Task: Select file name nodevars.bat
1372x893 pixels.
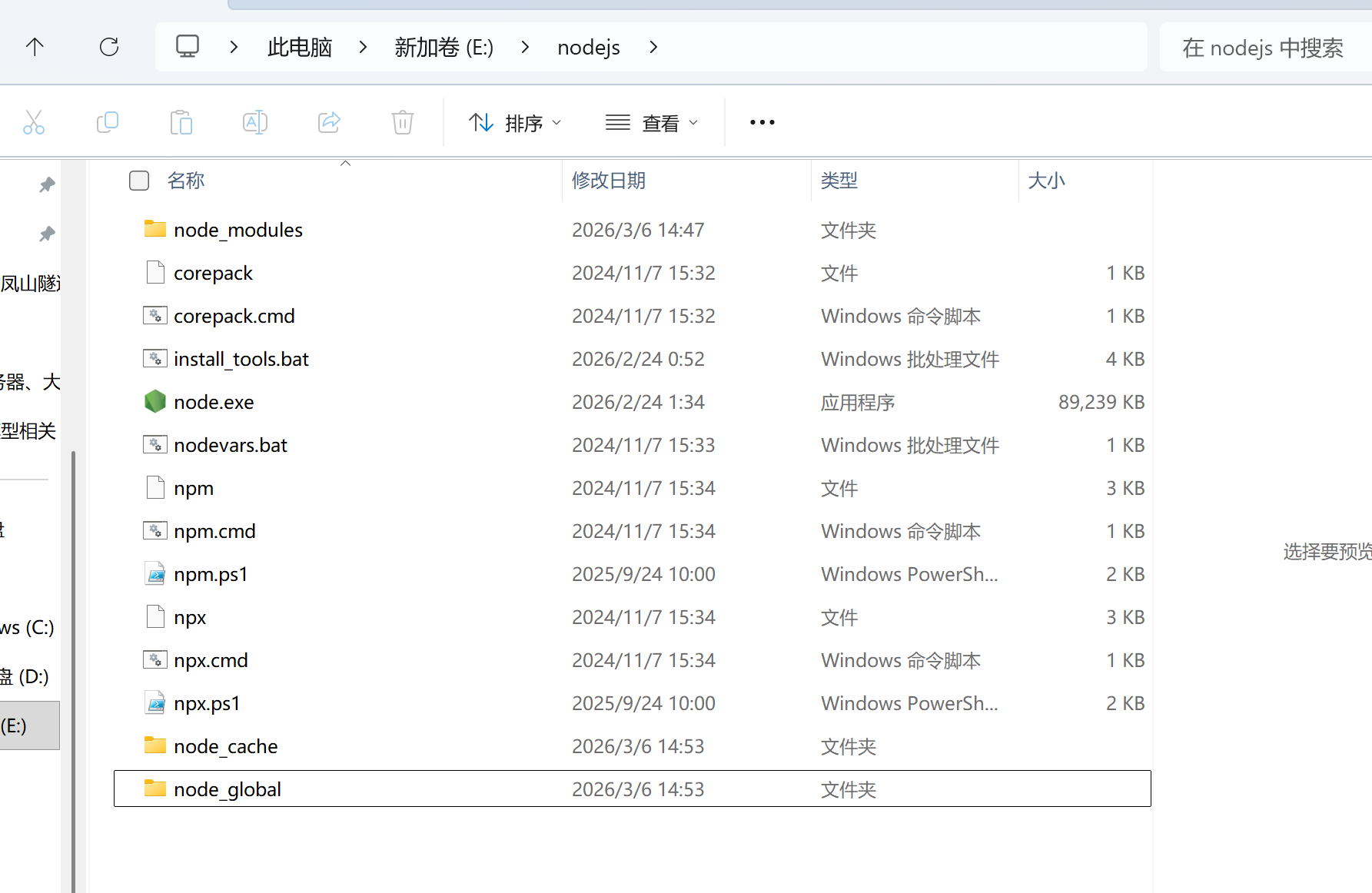Action: click(x=231, y=445)
